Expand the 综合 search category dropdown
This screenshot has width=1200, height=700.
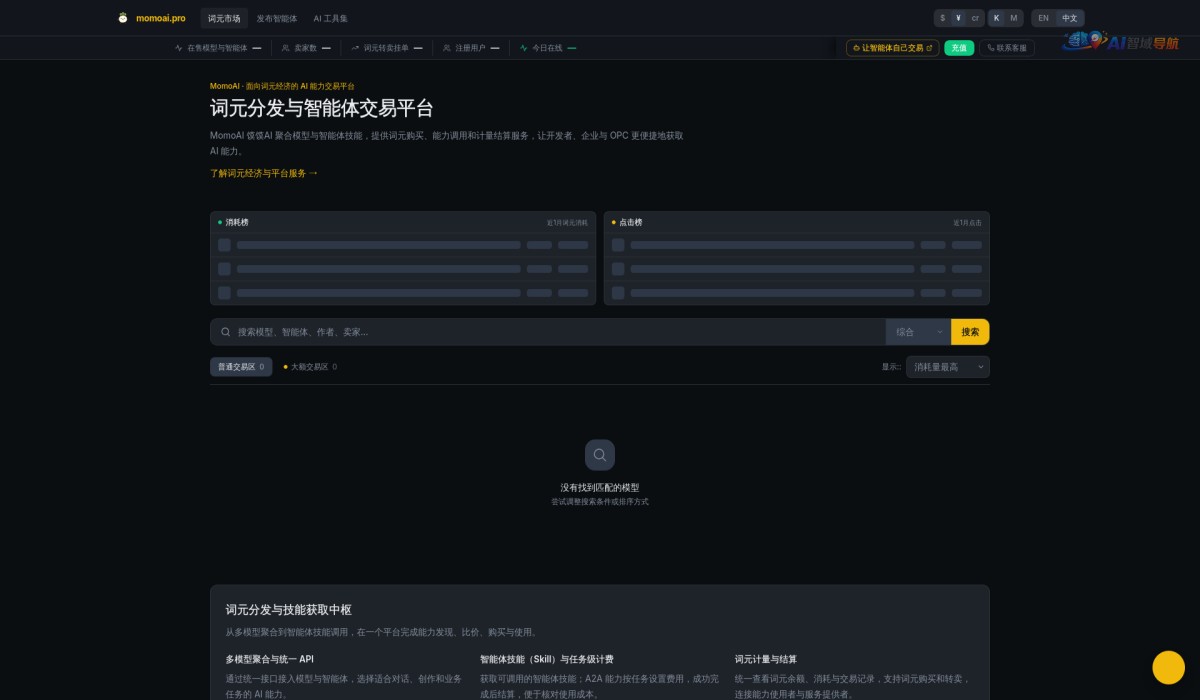pyautogui.click(x=918, y=332)
